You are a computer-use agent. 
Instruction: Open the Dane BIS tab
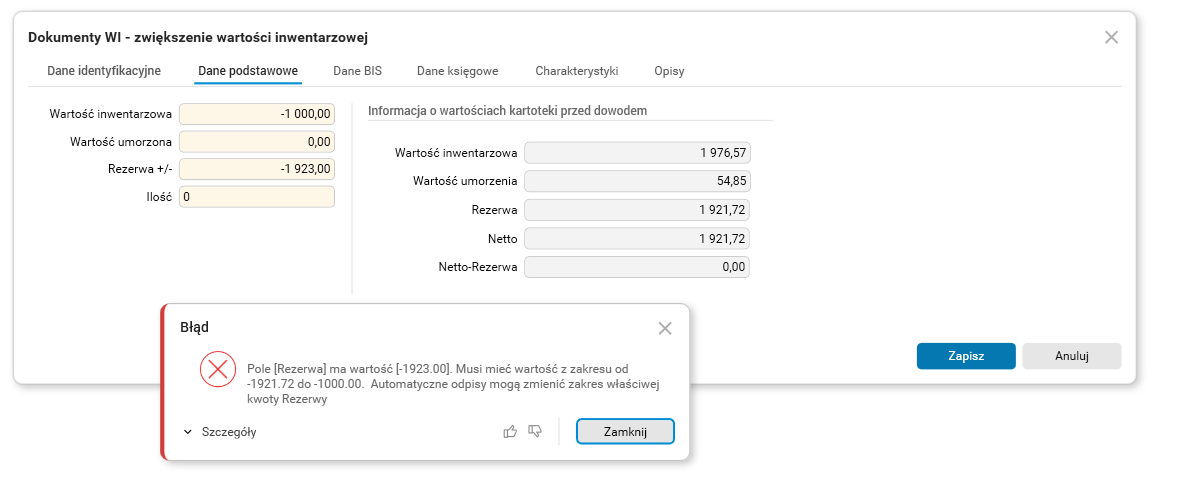(358, 71)
